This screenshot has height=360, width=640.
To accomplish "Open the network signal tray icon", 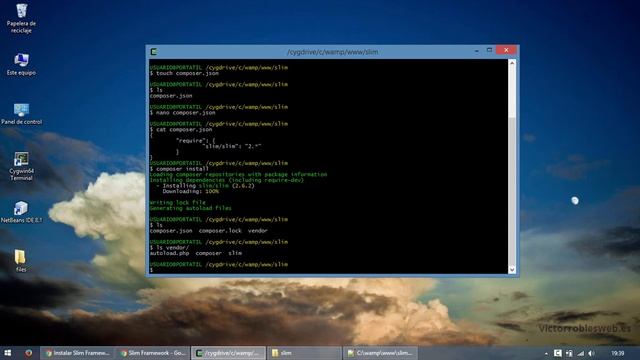I will coord(580,353).
